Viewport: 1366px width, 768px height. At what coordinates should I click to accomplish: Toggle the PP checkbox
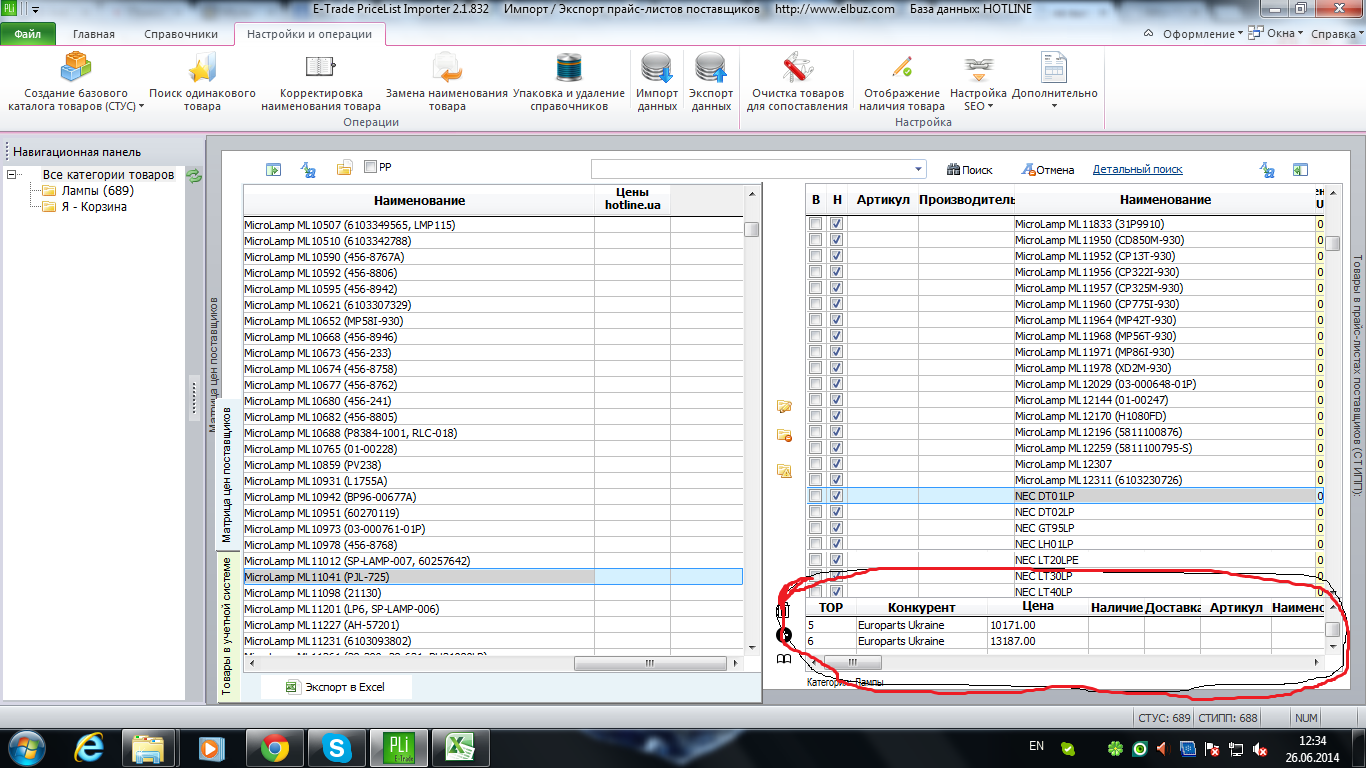pos(371,167)
